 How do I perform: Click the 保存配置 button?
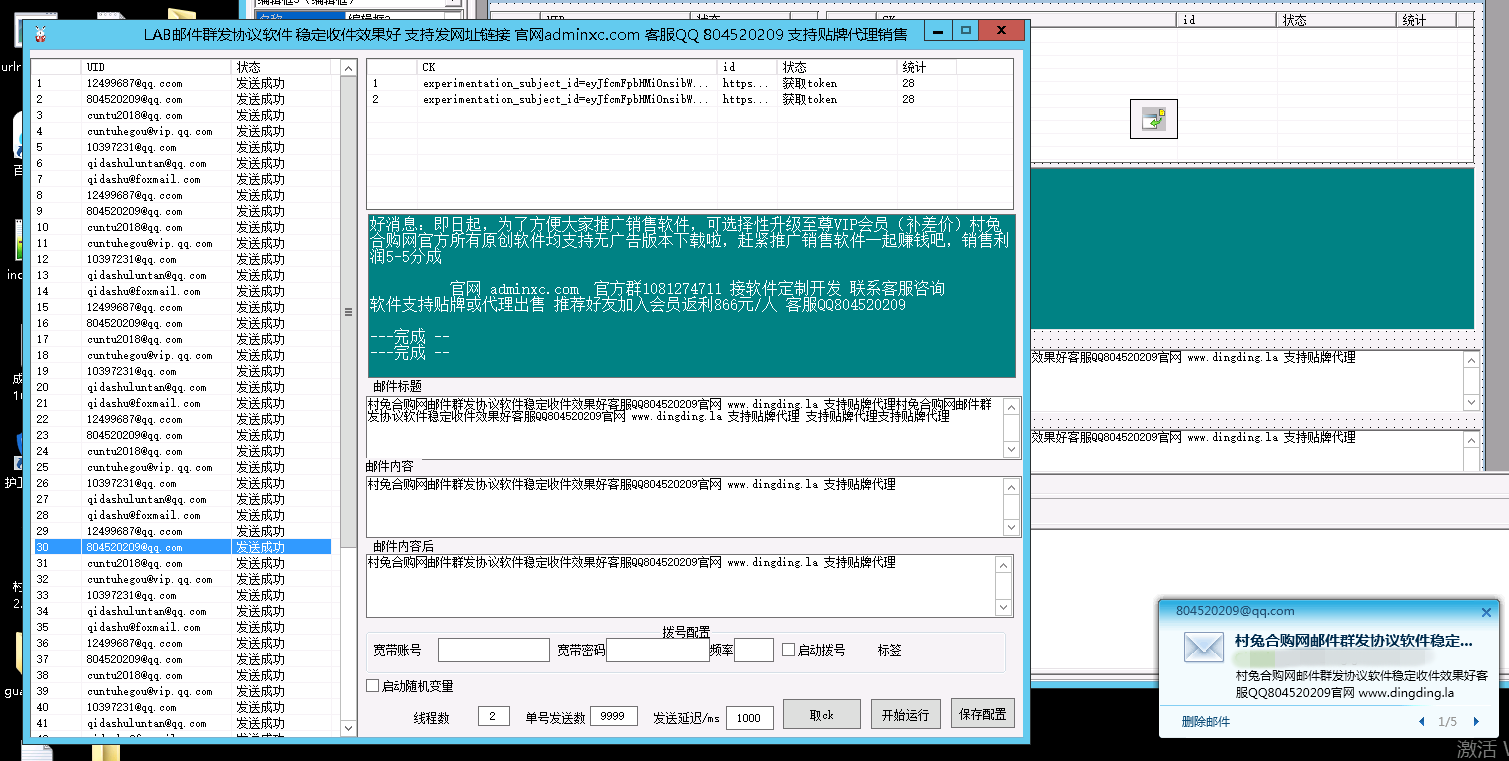coord(982,714)
